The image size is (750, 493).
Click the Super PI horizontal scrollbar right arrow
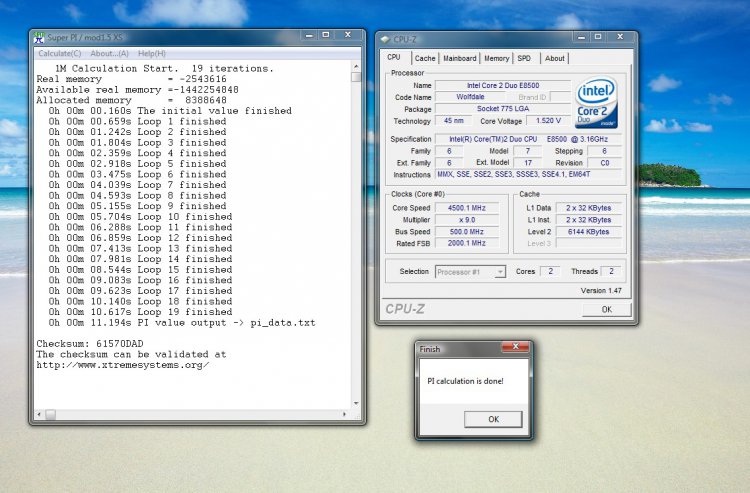344,414
